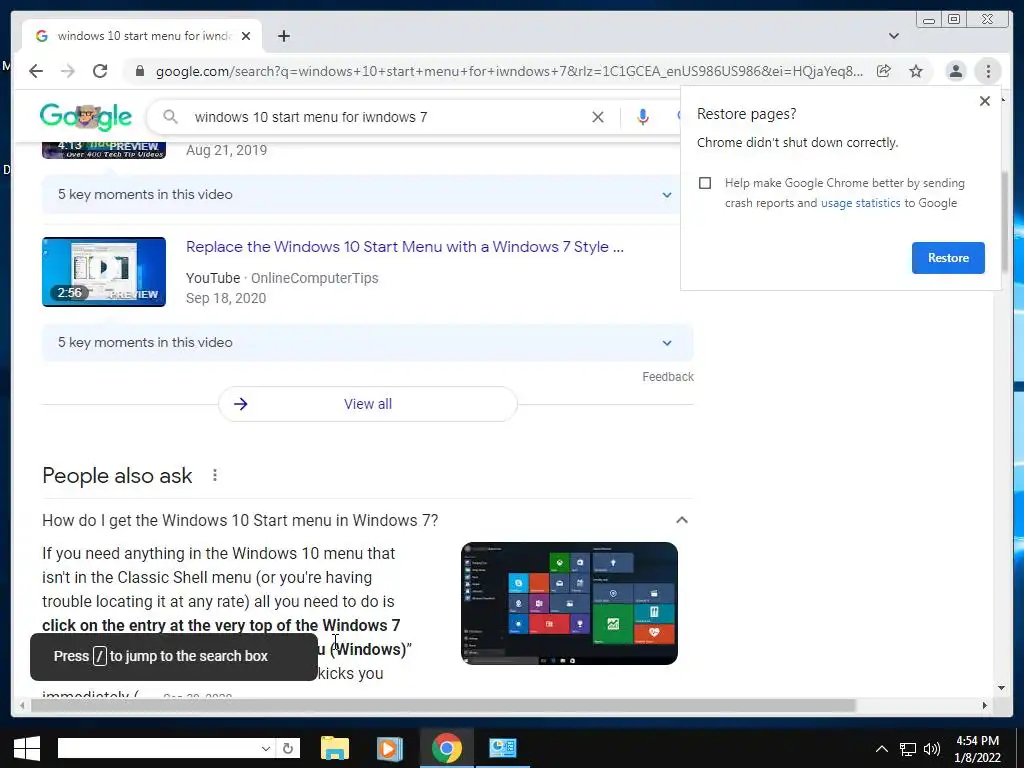The image size is (1024, 768).
Task: Open site info via padlock icon
Action: (x=140, y=71)
